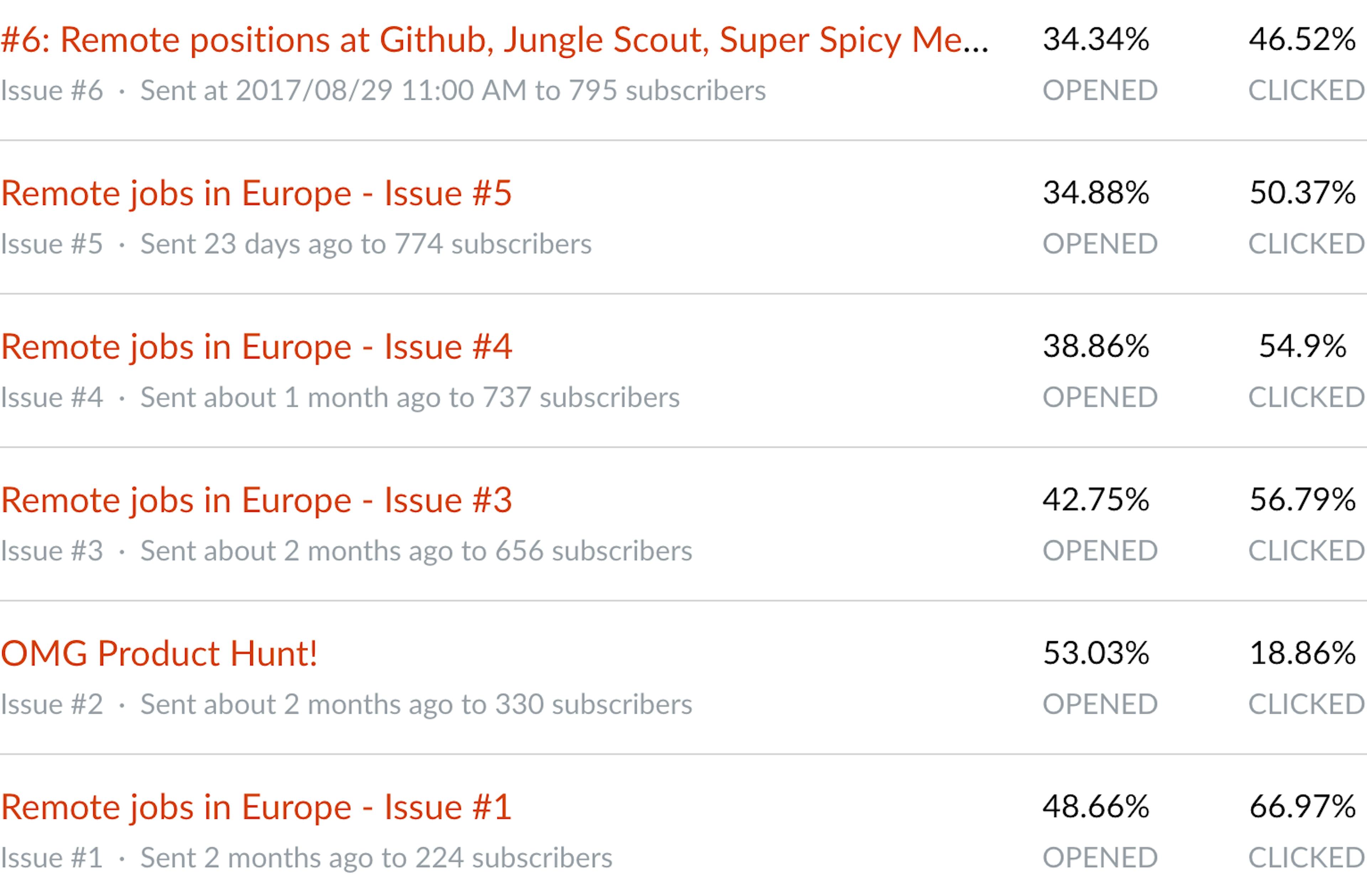Click the 50.37% clicked rate for Issue #5
Viewport: 1367px width, 896px height.
coord(1303,193)
